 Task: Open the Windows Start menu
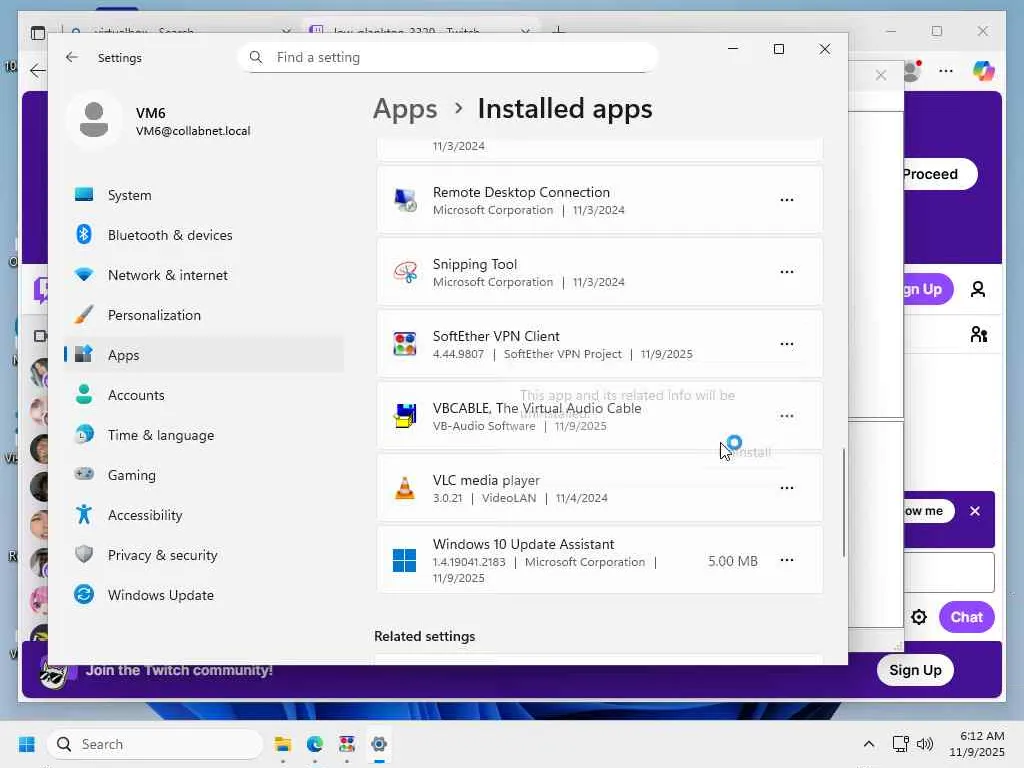coord(27,744)
